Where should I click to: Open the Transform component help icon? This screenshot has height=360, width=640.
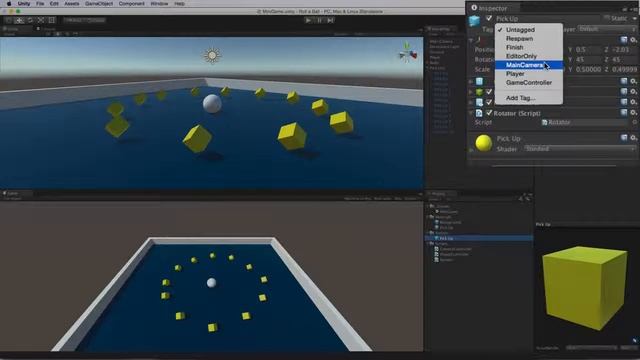624,40
